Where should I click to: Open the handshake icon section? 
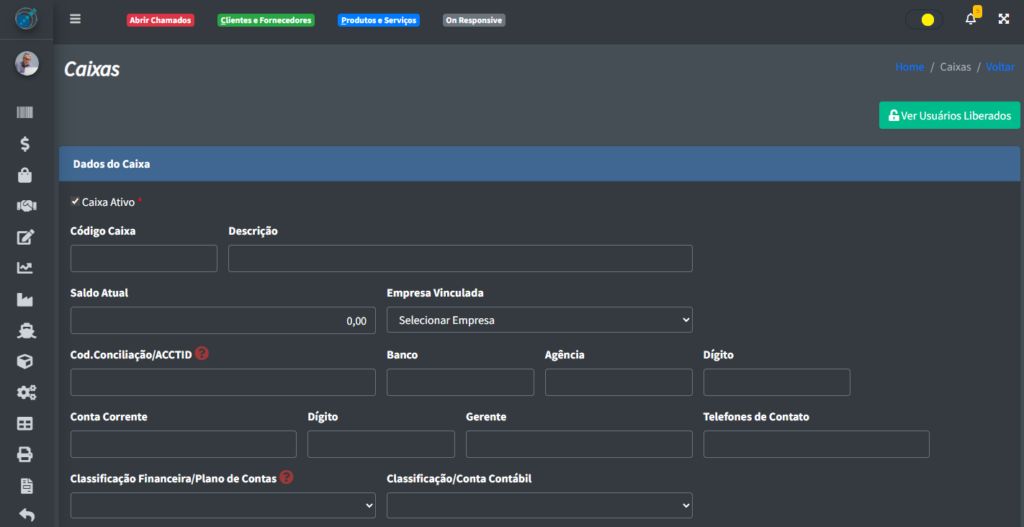point(26,206)
